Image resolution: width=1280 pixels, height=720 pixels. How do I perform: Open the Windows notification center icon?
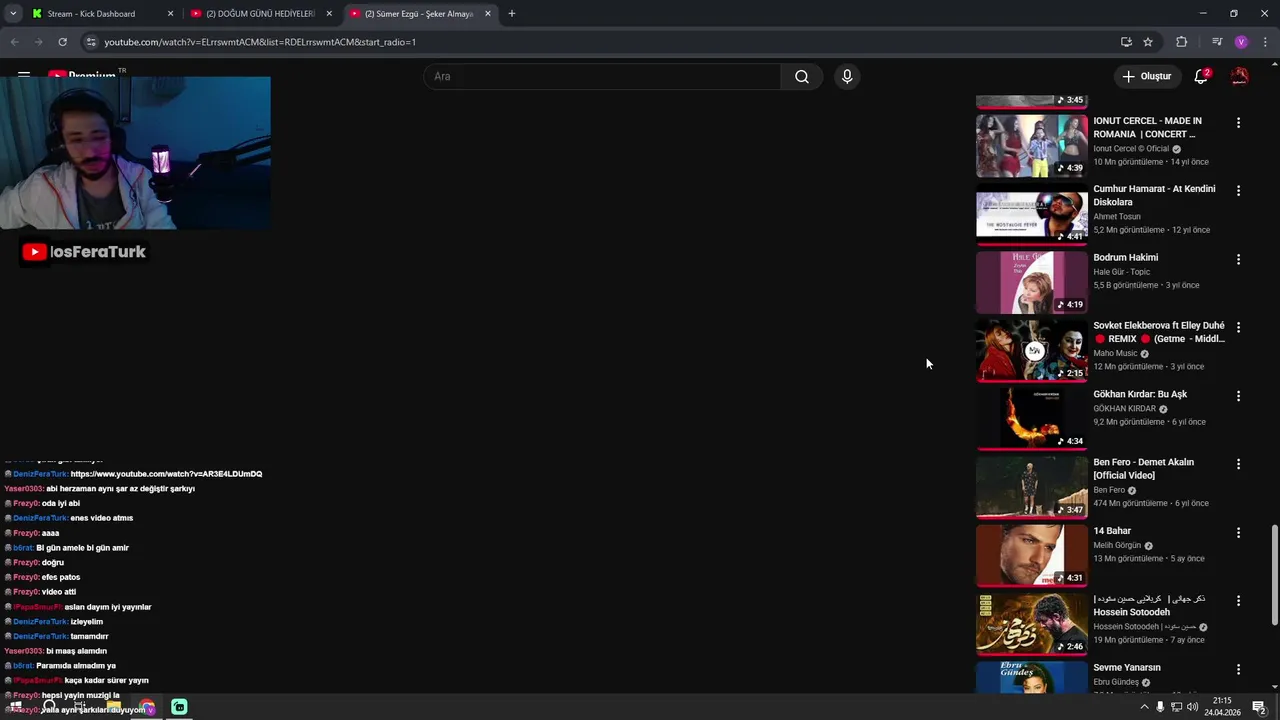[x=1259, y=707]
